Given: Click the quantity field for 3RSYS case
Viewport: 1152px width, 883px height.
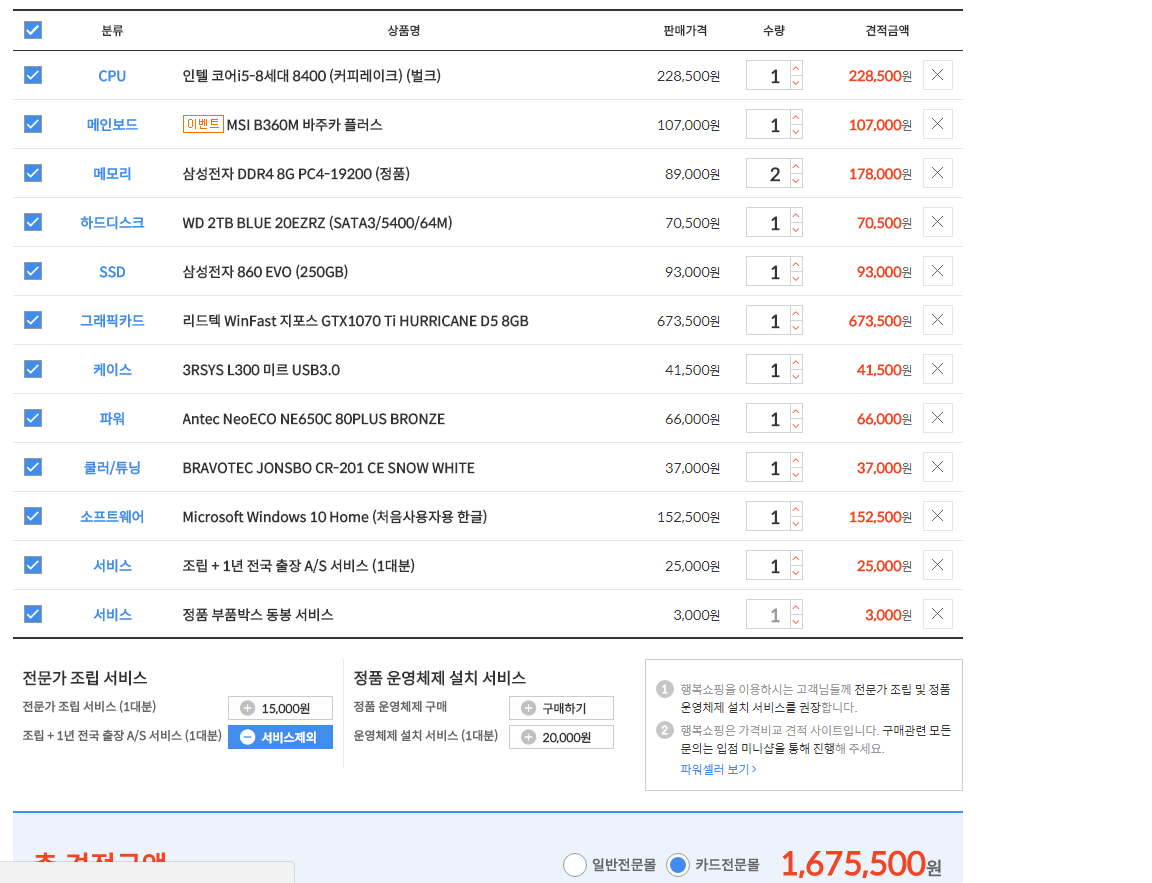Looking at the screenshot, I should [x=767, y=370].
